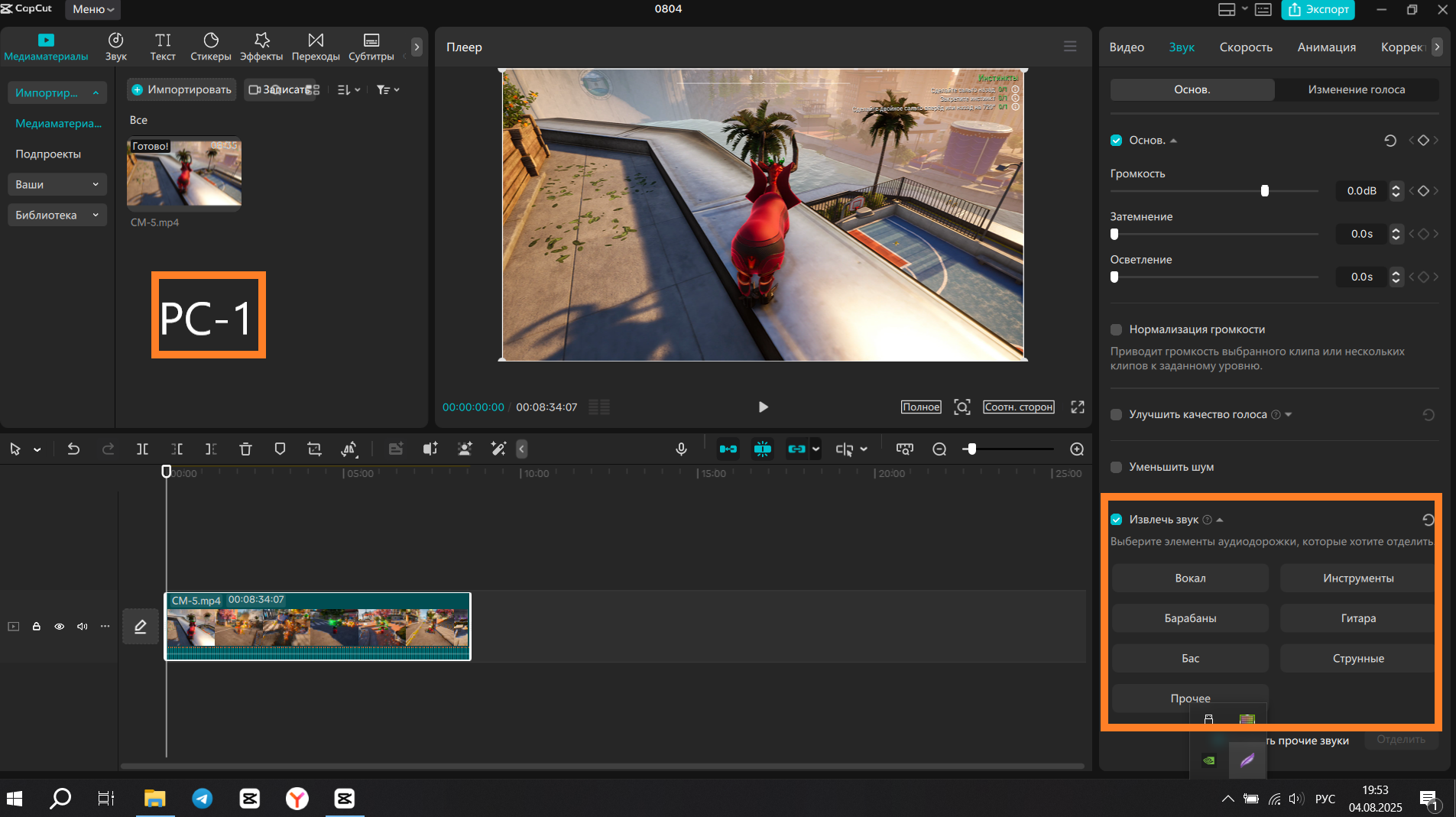Viewport: 1456px width, 817px height.
Task: Click the mirror flip icon
Action: (x=430, y=449)
